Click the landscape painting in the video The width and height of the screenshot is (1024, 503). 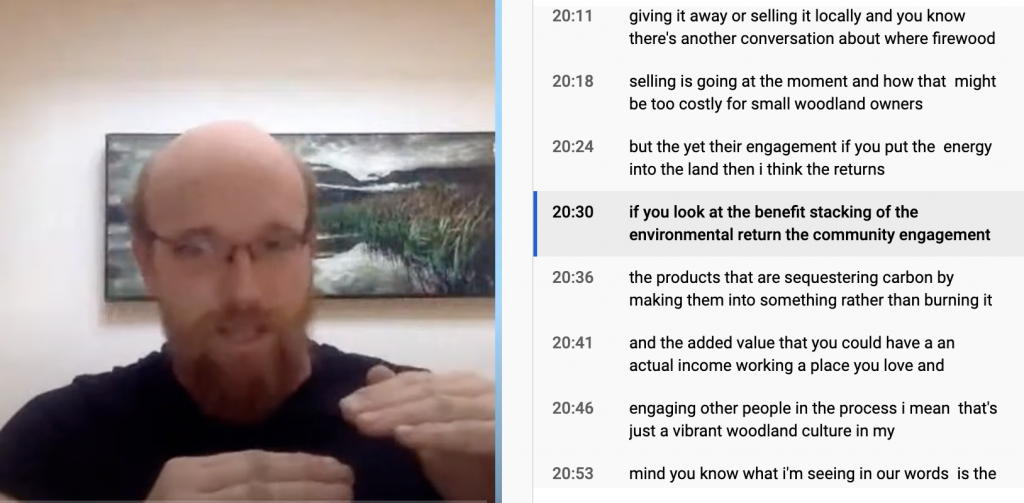point(300,215)
